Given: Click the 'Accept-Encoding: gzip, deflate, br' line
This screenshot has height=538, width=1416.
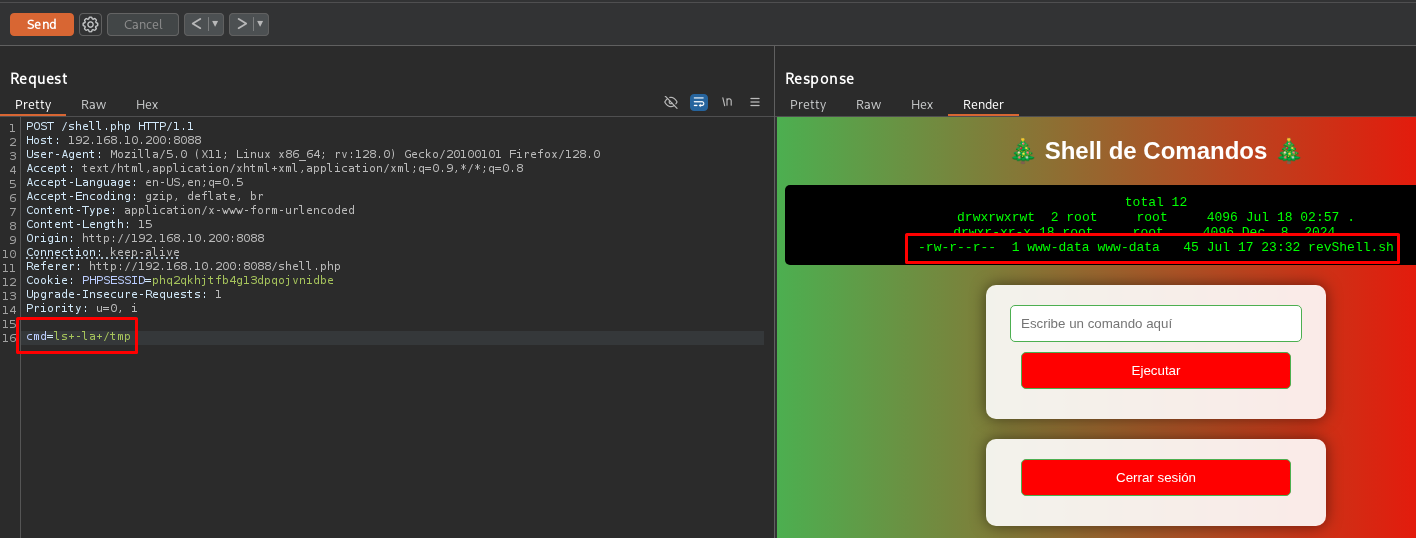Looking at the screenshot, I should click(145, 196).
